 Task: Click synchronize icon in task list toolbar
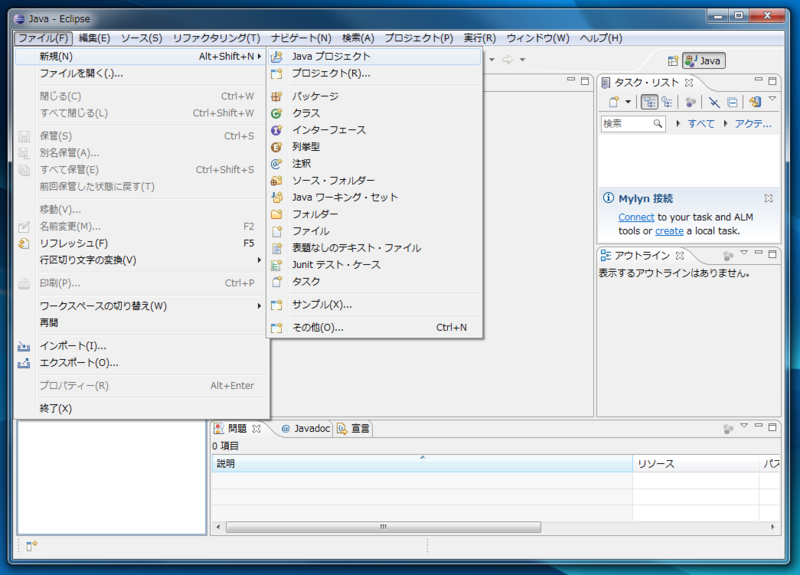(755, 102)
